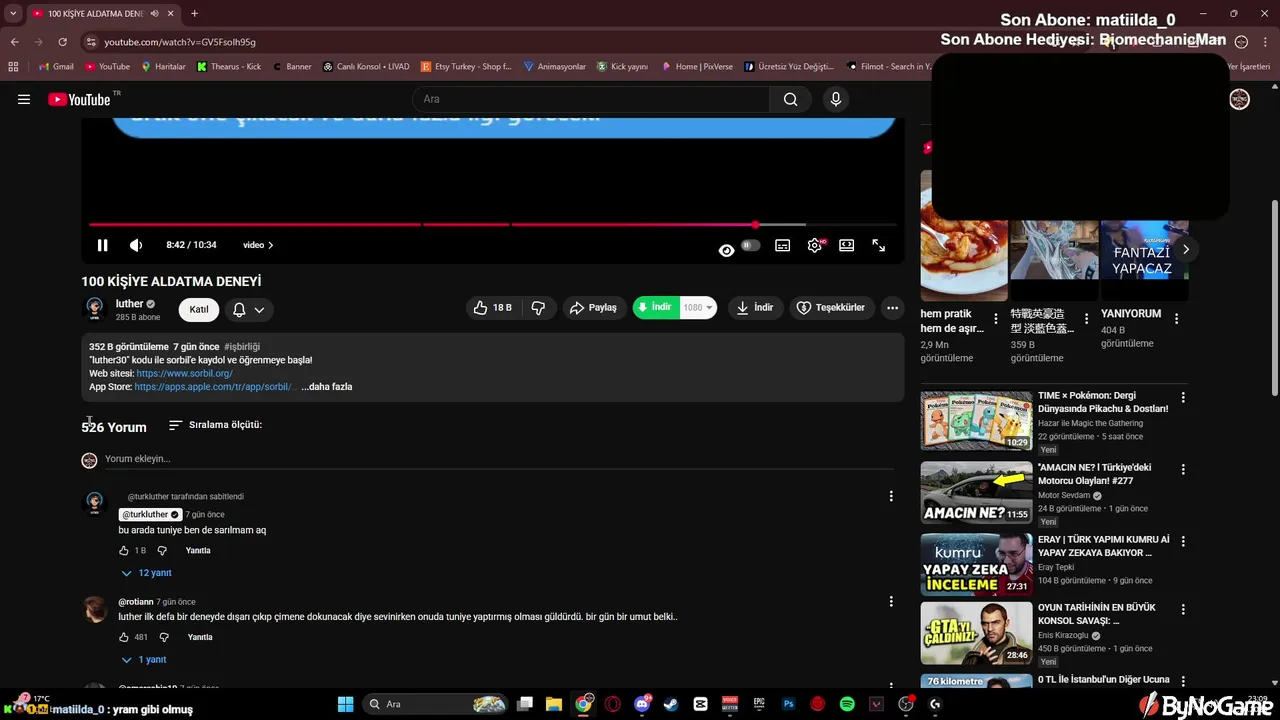This screenshot has width=1280, height=720.
Task: Pause the video playback
Action: tap(102, 245)
